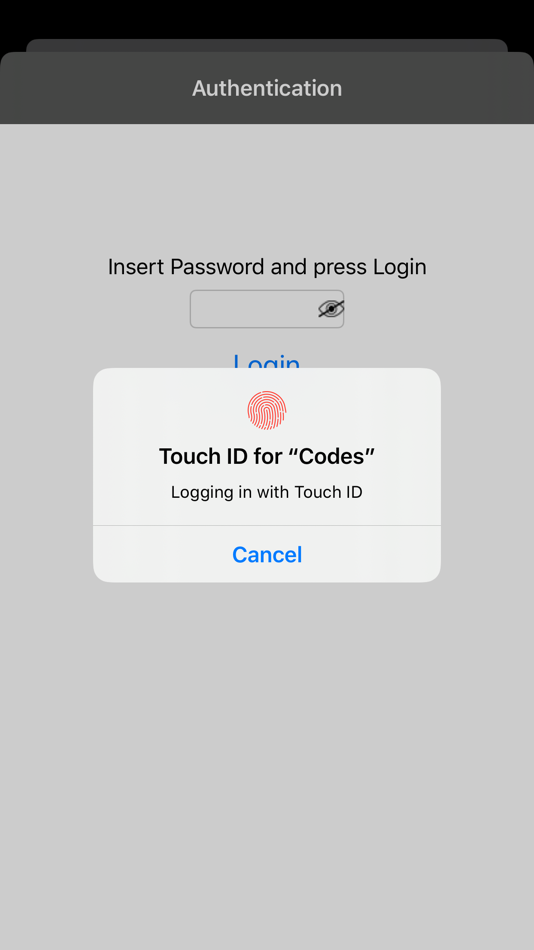Tap the stacked sheet edge above the Authentication header
This screenshot has height=950, width=534.
[x=267, y=45]
